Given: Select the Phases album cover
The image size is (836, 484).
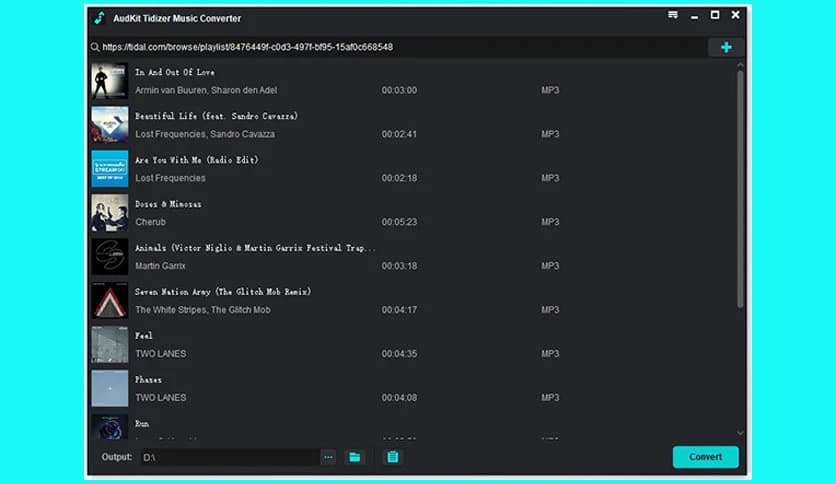Looking at the screenshot, I should 110,389.
